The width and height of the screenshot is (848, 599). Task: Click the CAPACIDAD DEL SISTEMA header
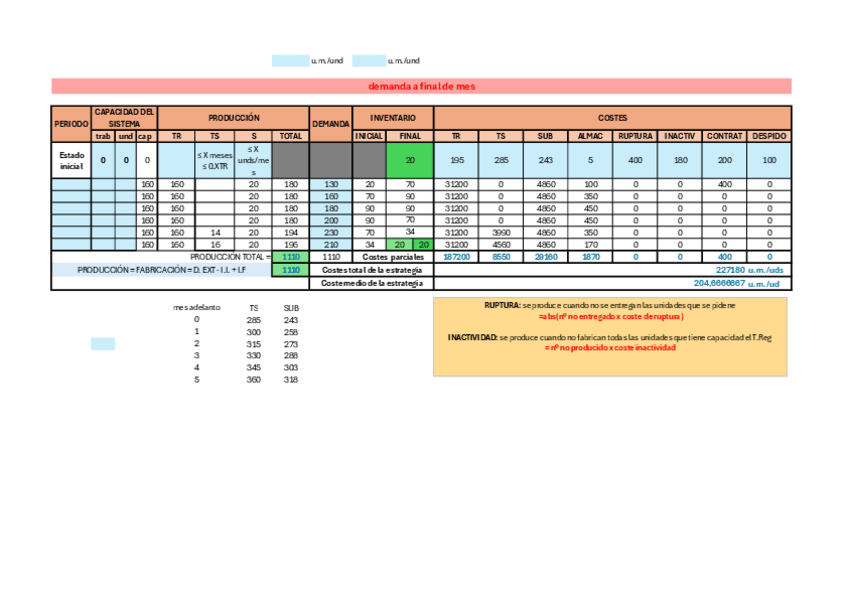(x=124, y=117)
